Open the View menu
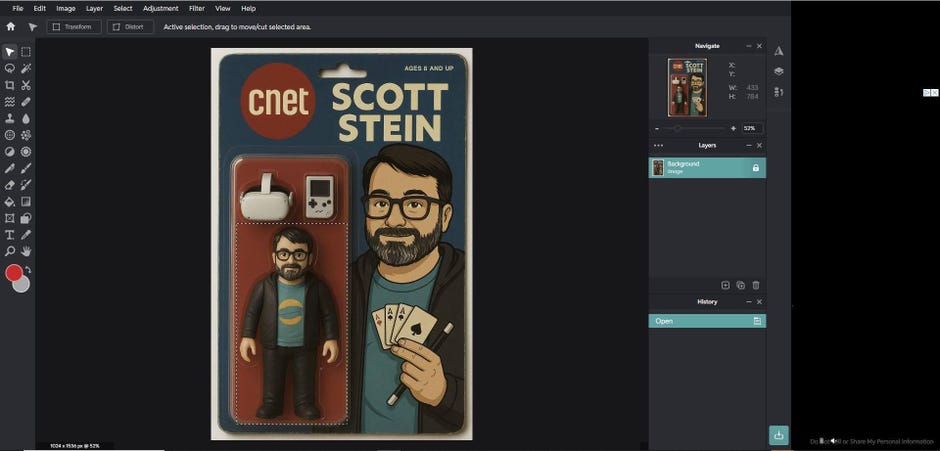The image size is (940, 451). click(222, 8)
